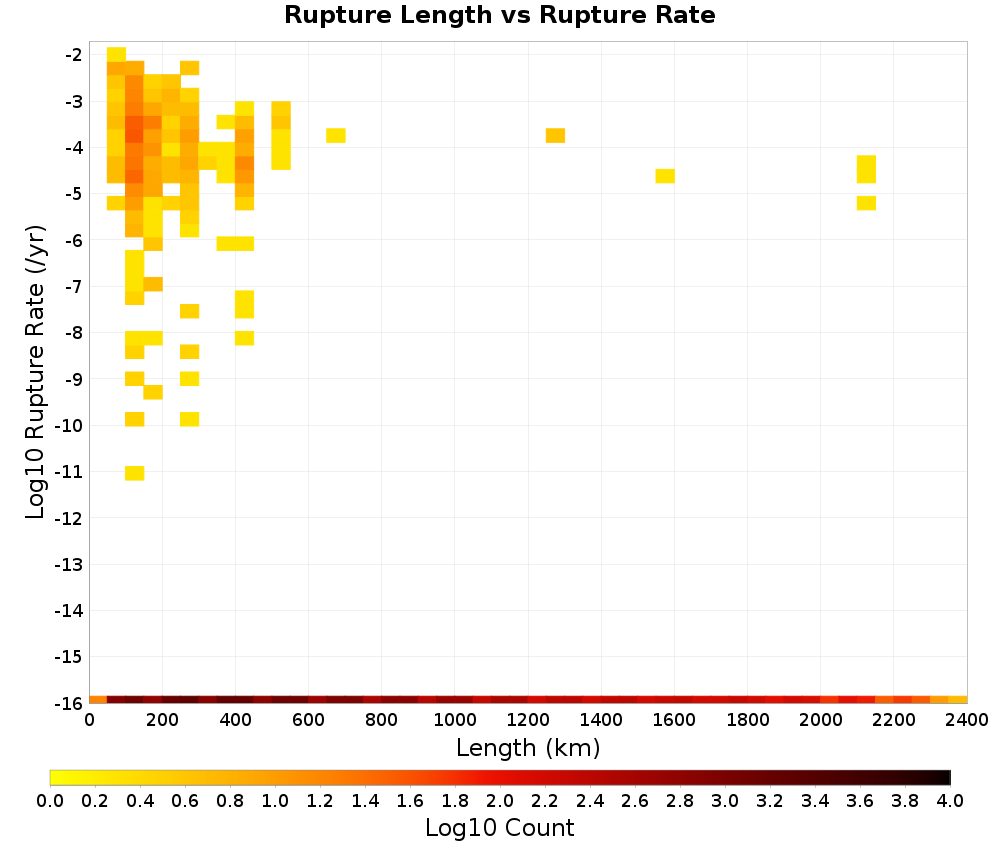This screenshot has height=850, width=1000.
Task: Click the y-axis tick label -5
Action: 73,194
